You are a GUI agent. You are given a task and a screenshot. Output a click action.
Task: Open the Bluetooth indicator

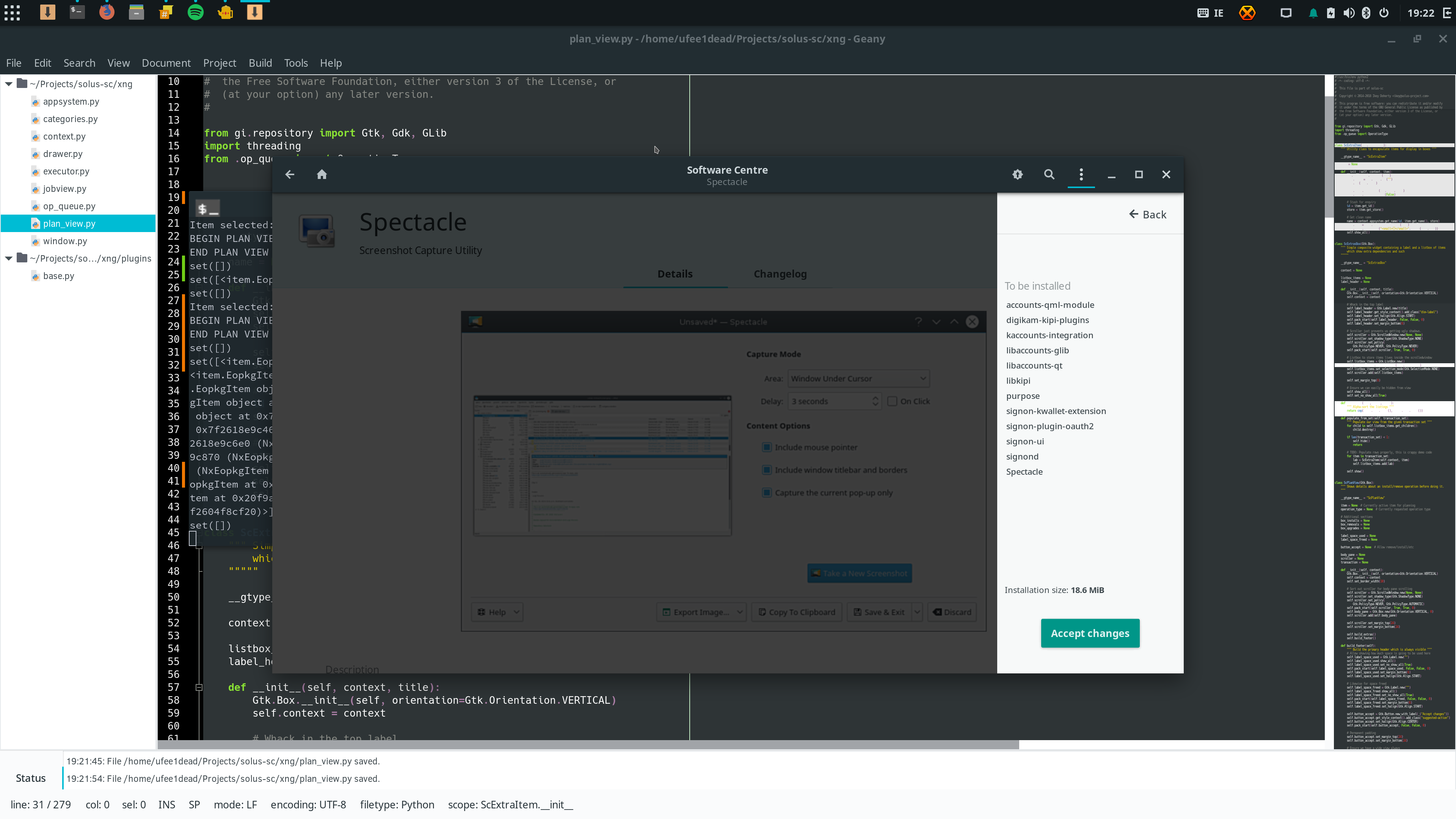coord(1366,13)
